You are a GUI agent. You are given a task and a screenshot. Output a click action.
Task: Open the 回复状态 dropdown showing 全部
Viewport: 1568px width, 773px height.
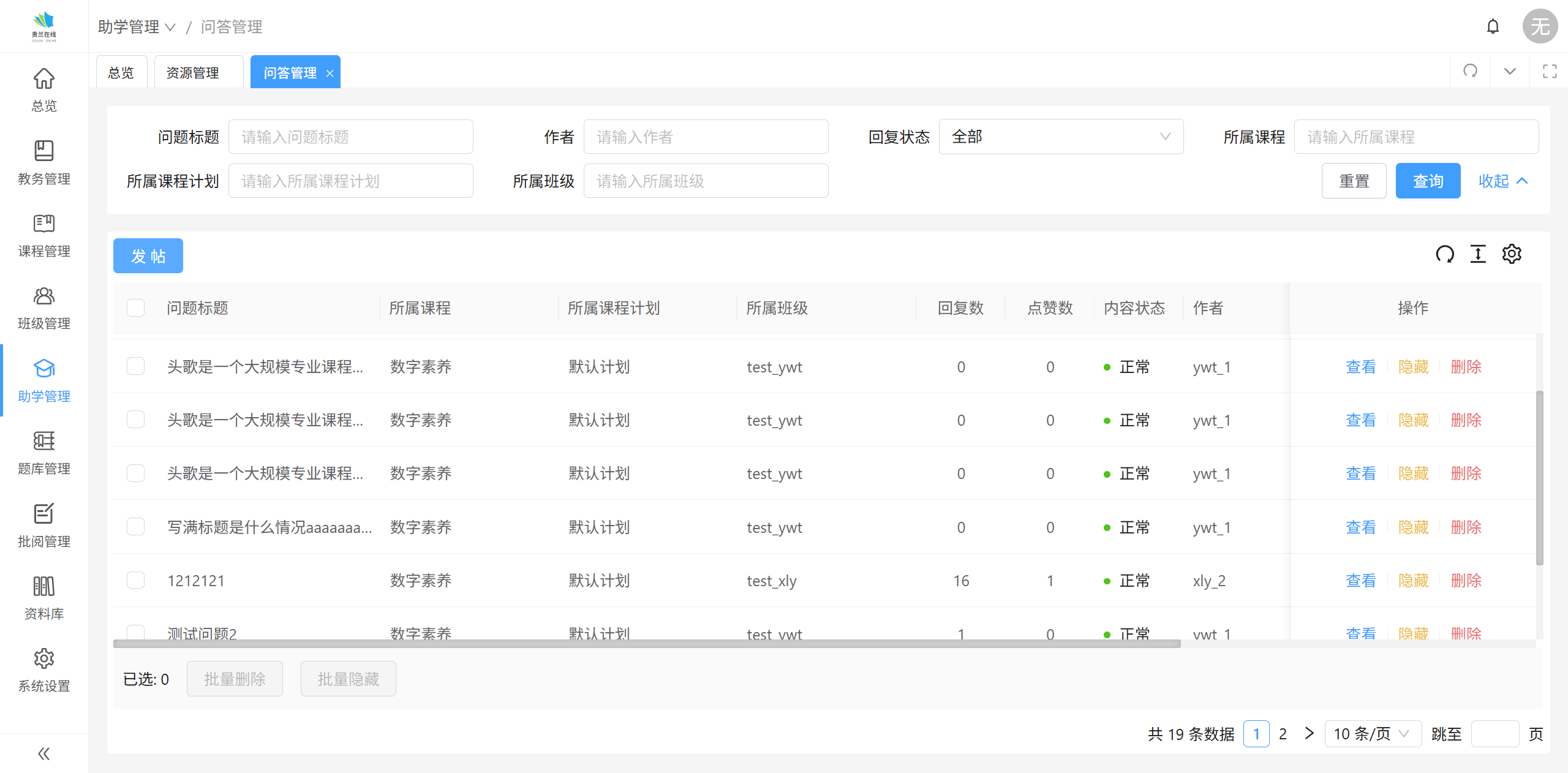point(1060,137)
